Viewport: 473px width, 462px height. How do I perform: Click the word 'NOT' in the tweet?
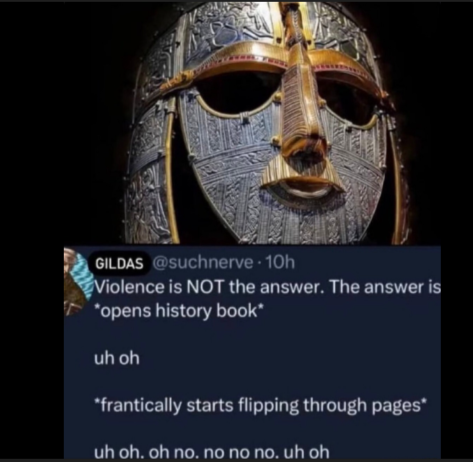pos(204,287)
